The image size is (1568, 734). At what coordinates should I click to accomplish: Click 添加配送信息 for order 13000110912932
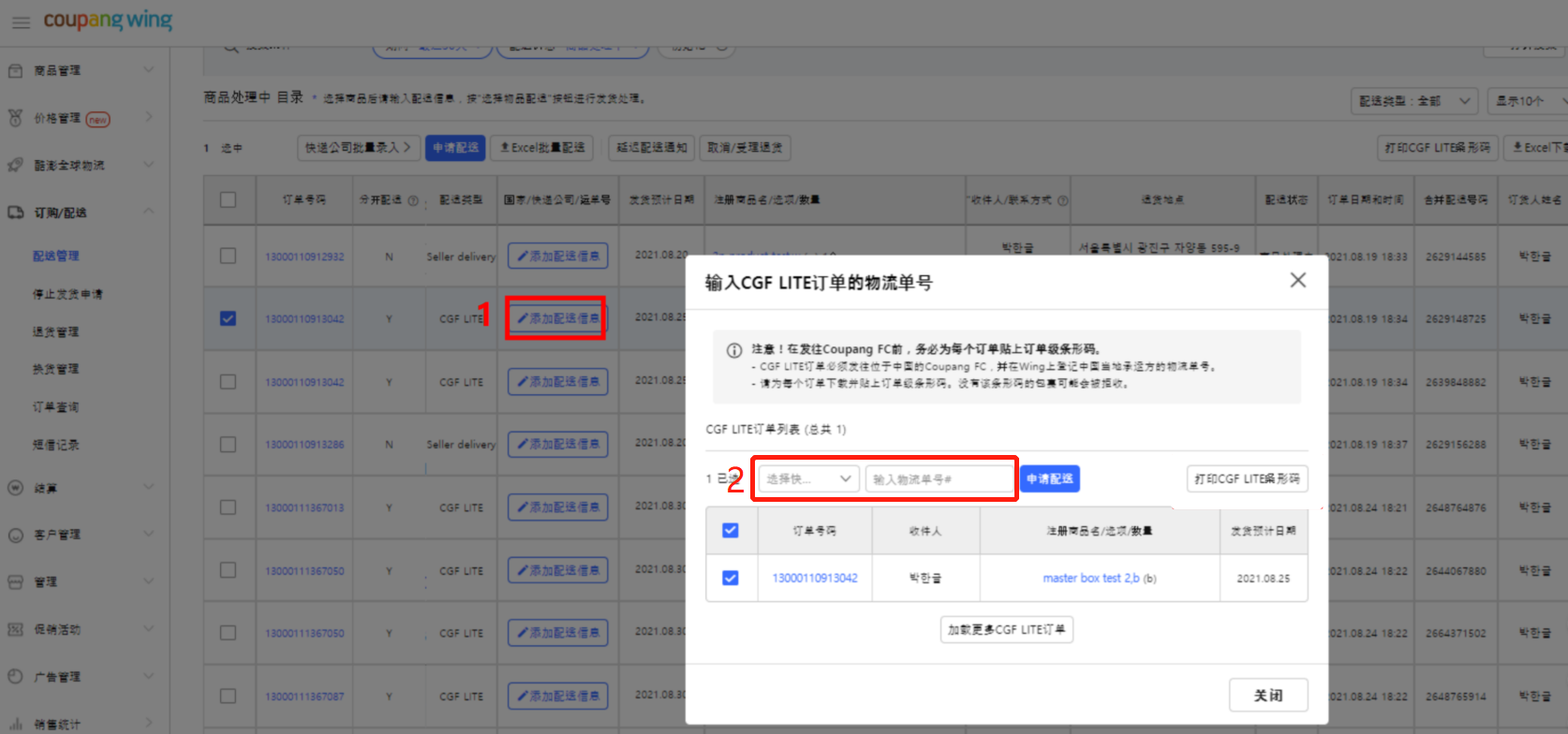[558, 256]
